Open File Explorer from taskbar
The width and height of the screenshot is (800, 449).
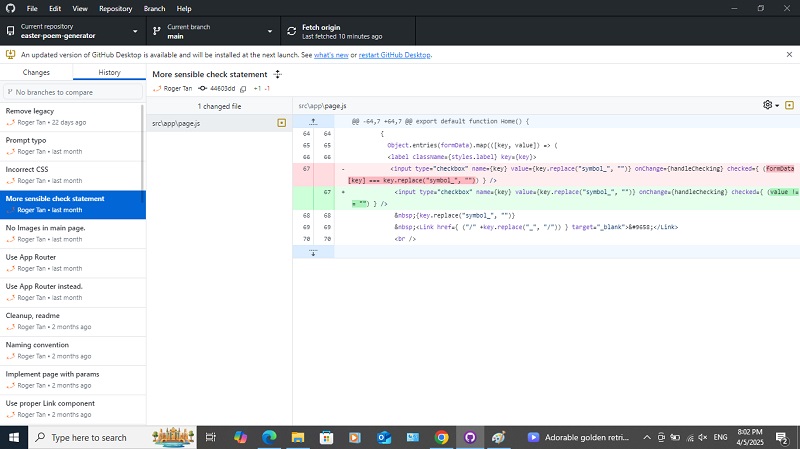(297, 437)
